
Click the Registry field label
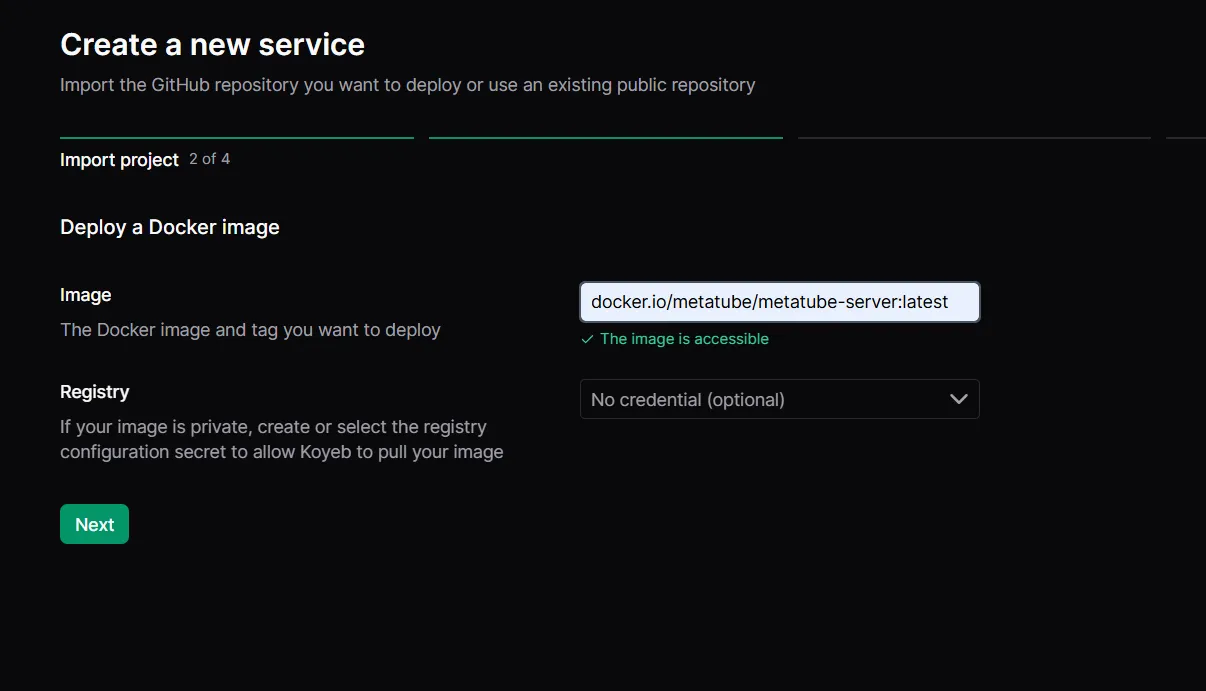(95, 392)
